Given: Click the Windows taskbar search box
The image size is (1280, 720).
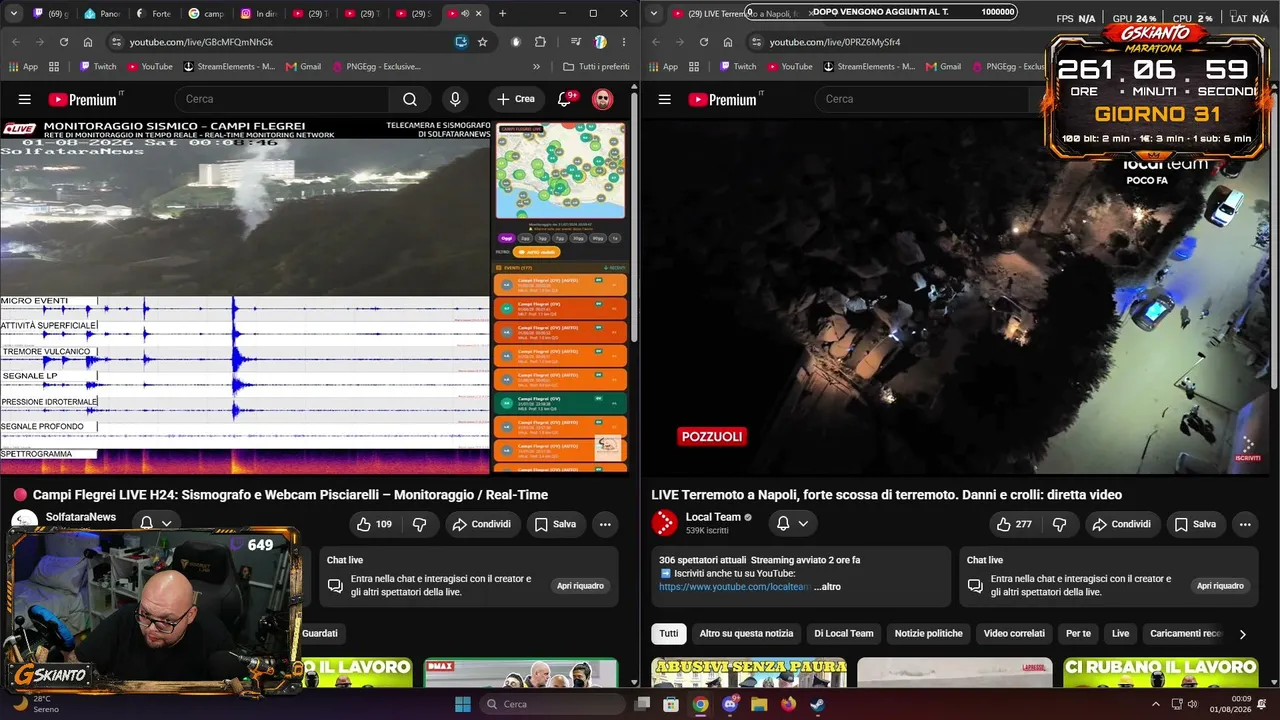Looking at the screenshot, I should (x=552, y=704).
